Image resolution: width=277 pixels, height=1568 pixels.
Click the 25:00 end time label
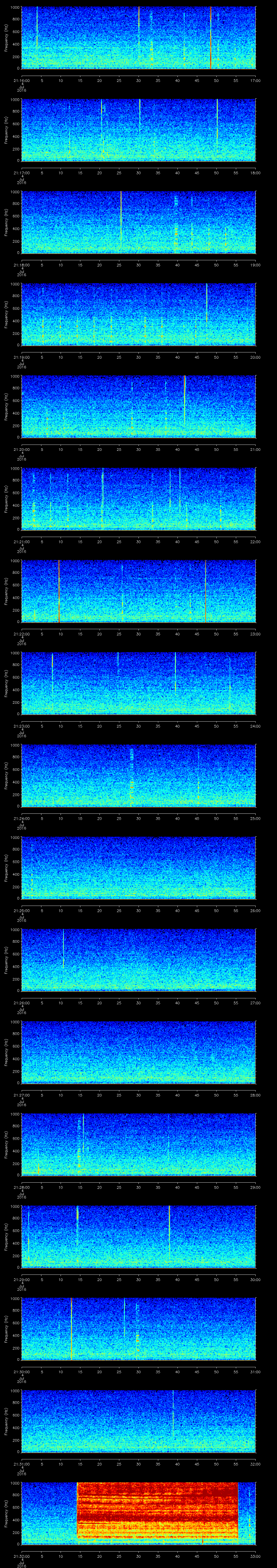click(256, 818)
